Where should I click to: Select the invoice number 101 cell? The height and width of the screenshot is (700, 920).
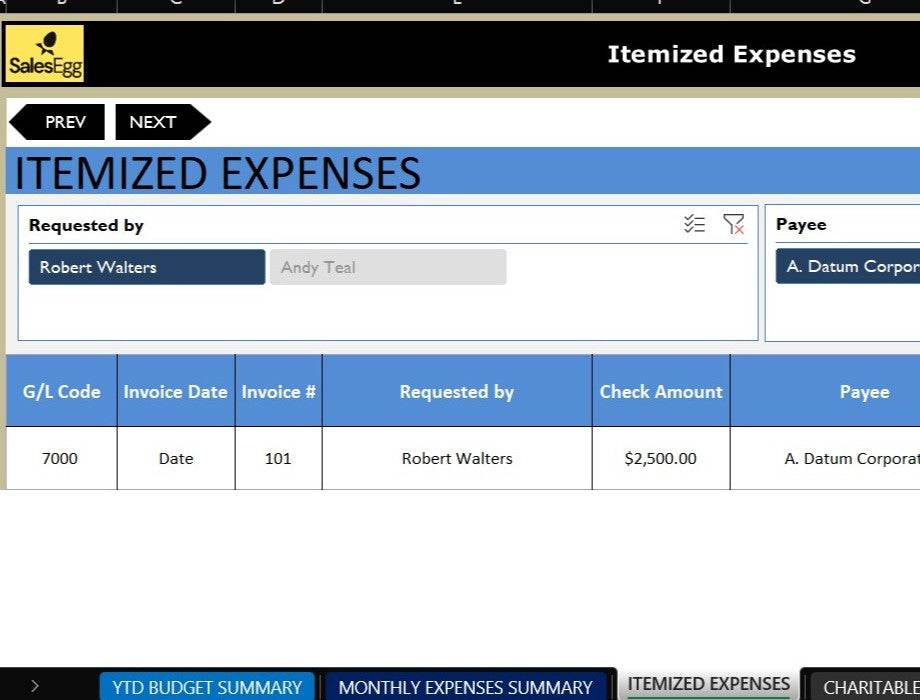point(278,459)
